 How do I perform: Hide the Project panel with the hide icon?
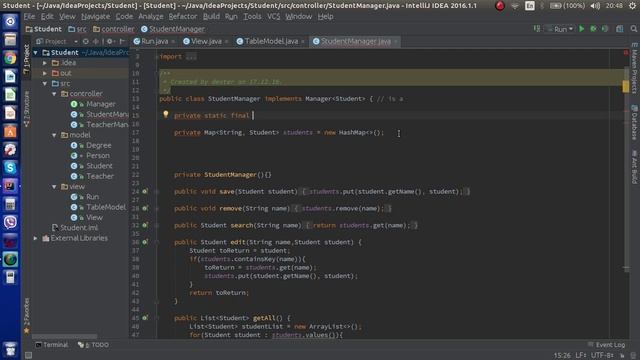(122, 41)
